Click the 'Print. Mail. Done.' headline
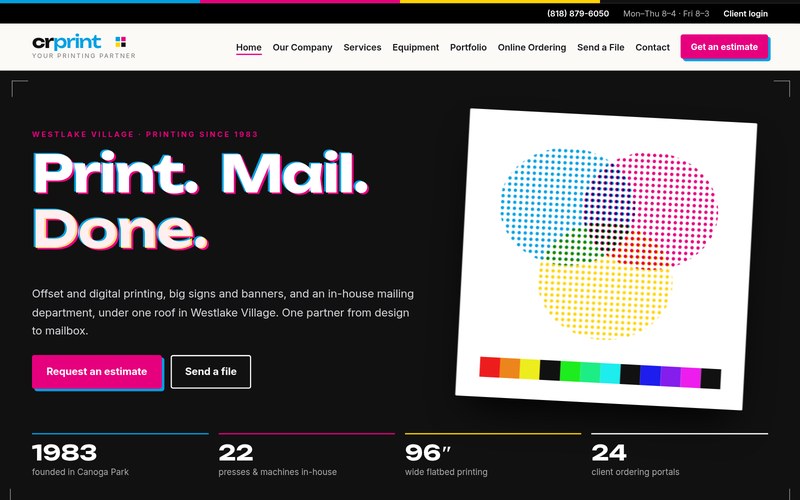The width and height of the screenshot is (800, 500). pyautogui.click(x=200, y=200)
